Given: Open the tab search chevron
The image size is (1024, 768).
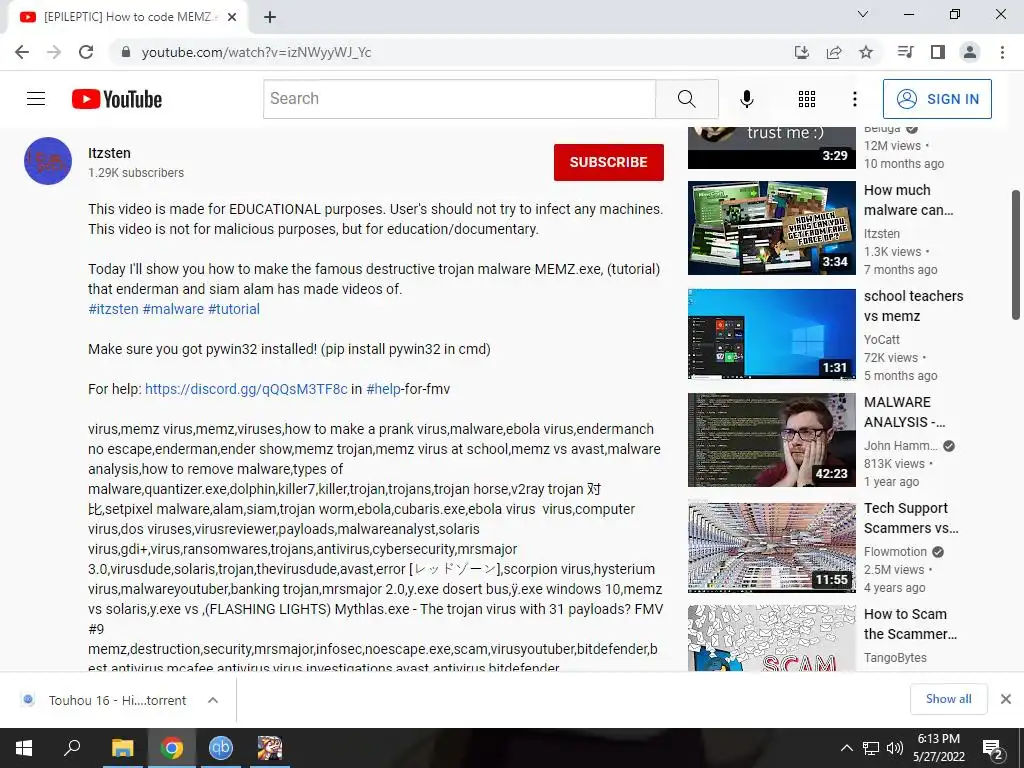Looking at the screenshot, I should 863,14.
